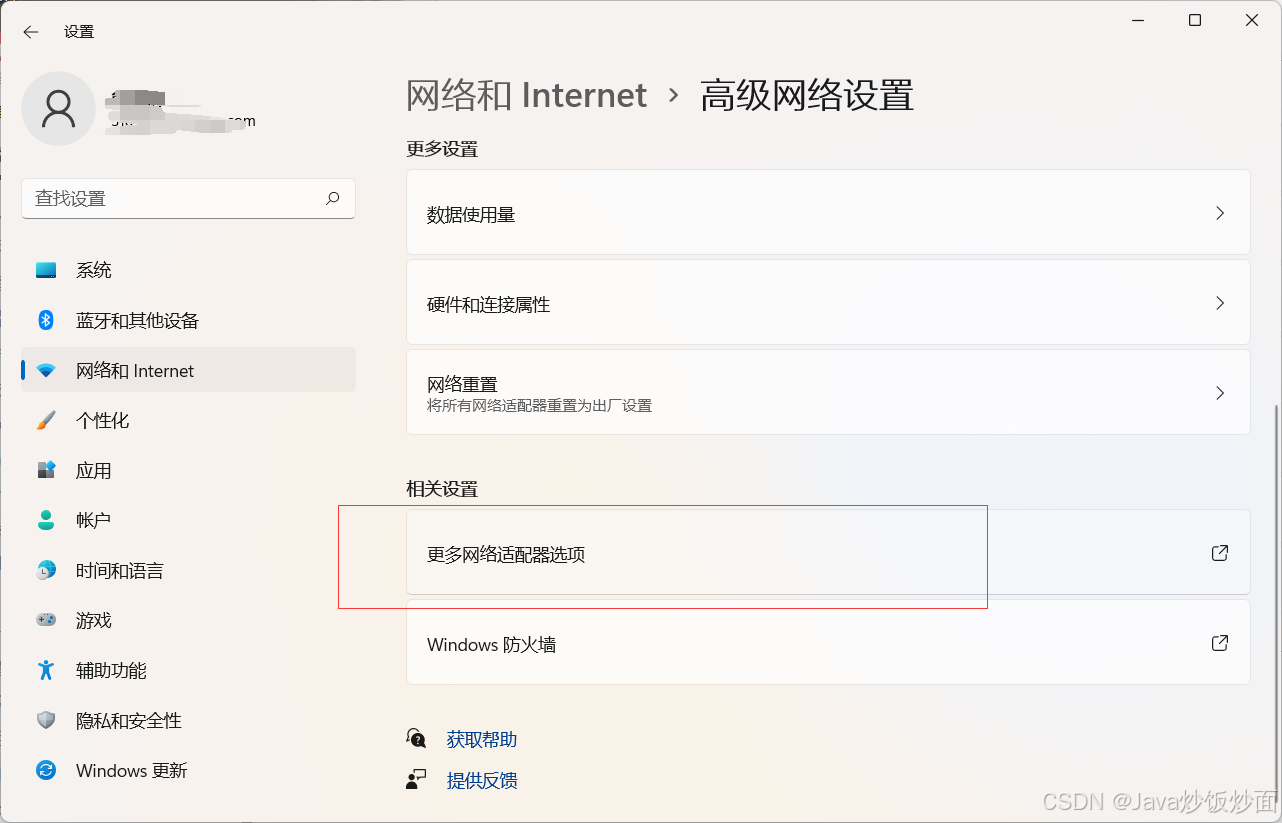Expand 数据使用量 with its chevron
The image size is (1282, 823).
1220,213
